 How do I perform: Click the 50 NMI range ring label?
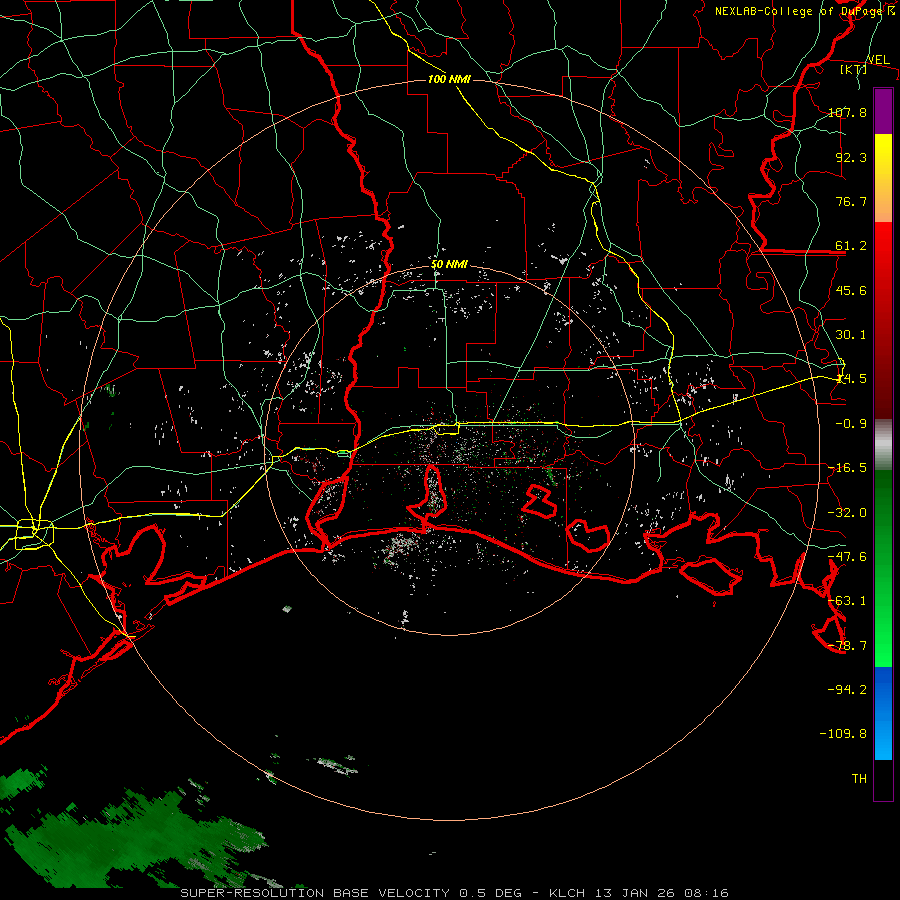pos(449,264)
